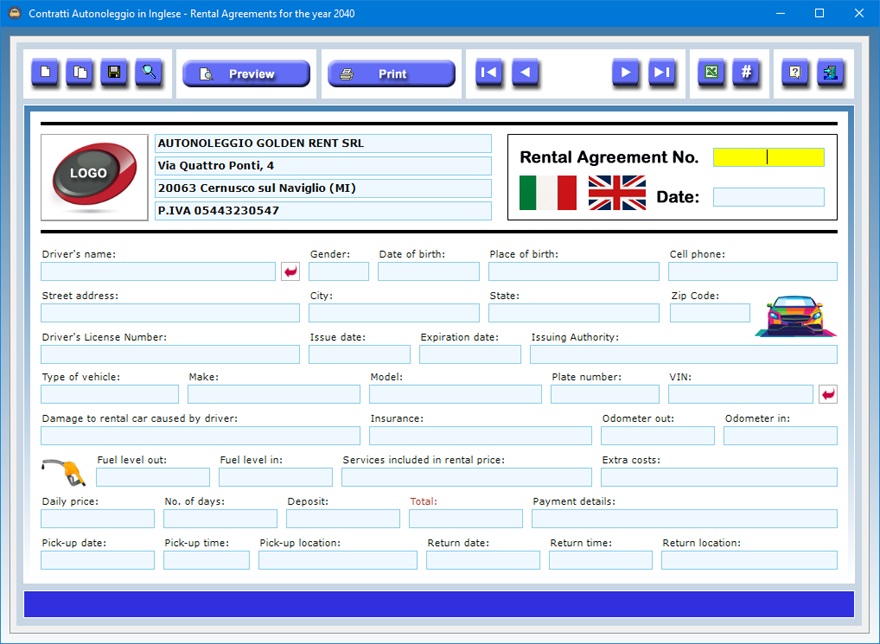Click the exit door icon
The width and height of the screenshot is (880, 644).
pos(830,73)
